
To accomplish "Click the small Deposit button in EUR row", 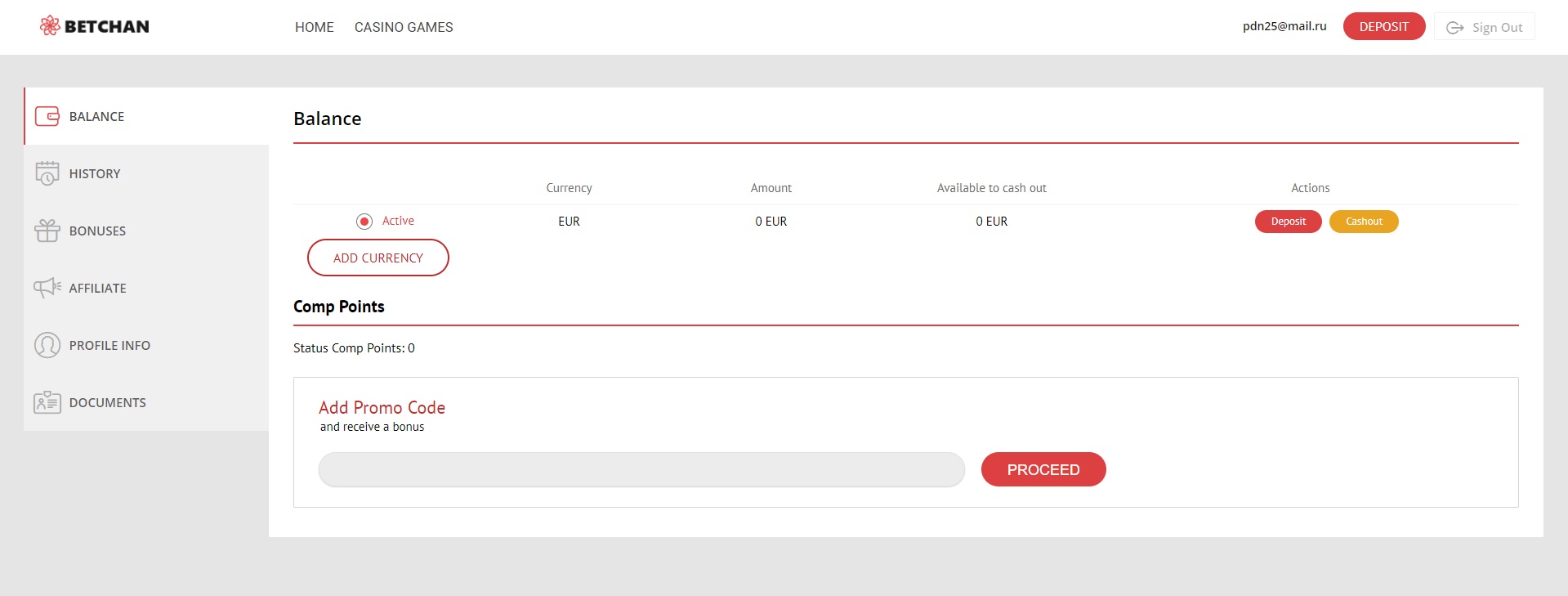I will point(1289,222).
